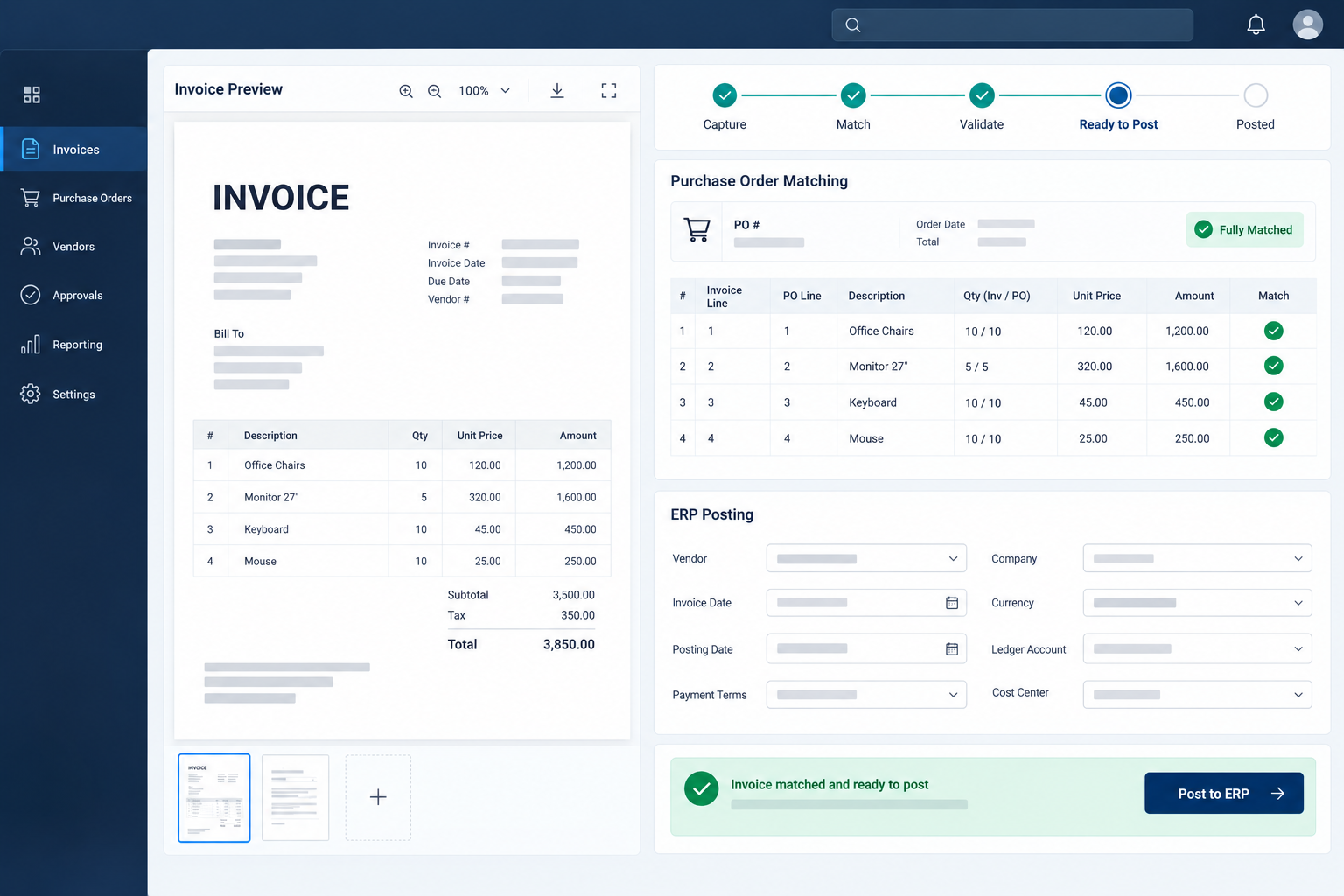Screen dimensions: 1344x896
Task: Click the Monitor 27" match checkmark icon
Action: (1273, 366)
